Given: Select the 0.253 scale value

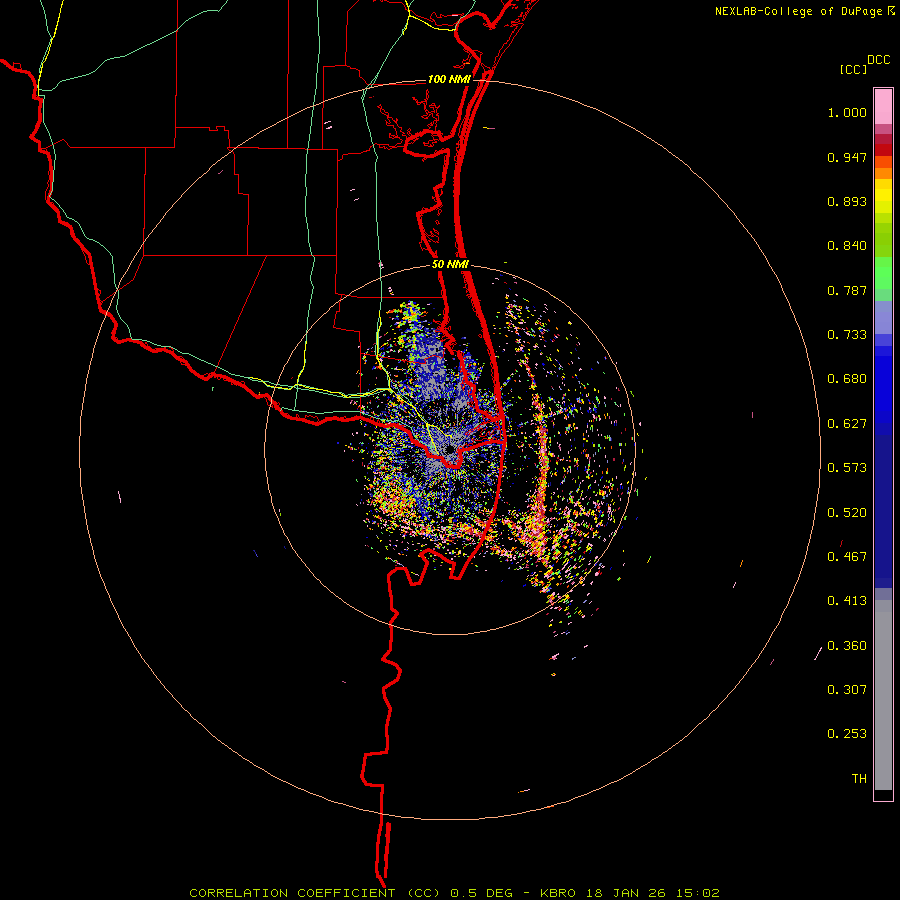Looking at the screenshot, I should pos(847,734).
